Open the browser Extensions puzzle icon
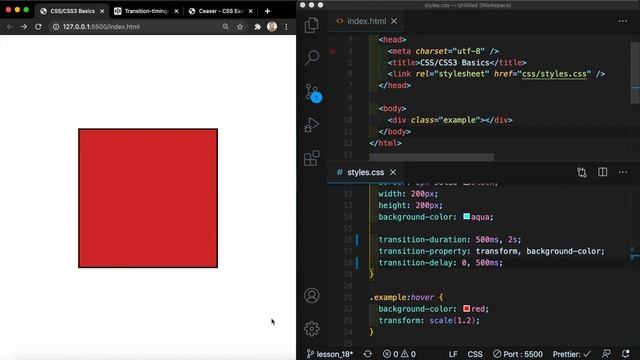 coord(258,27)
